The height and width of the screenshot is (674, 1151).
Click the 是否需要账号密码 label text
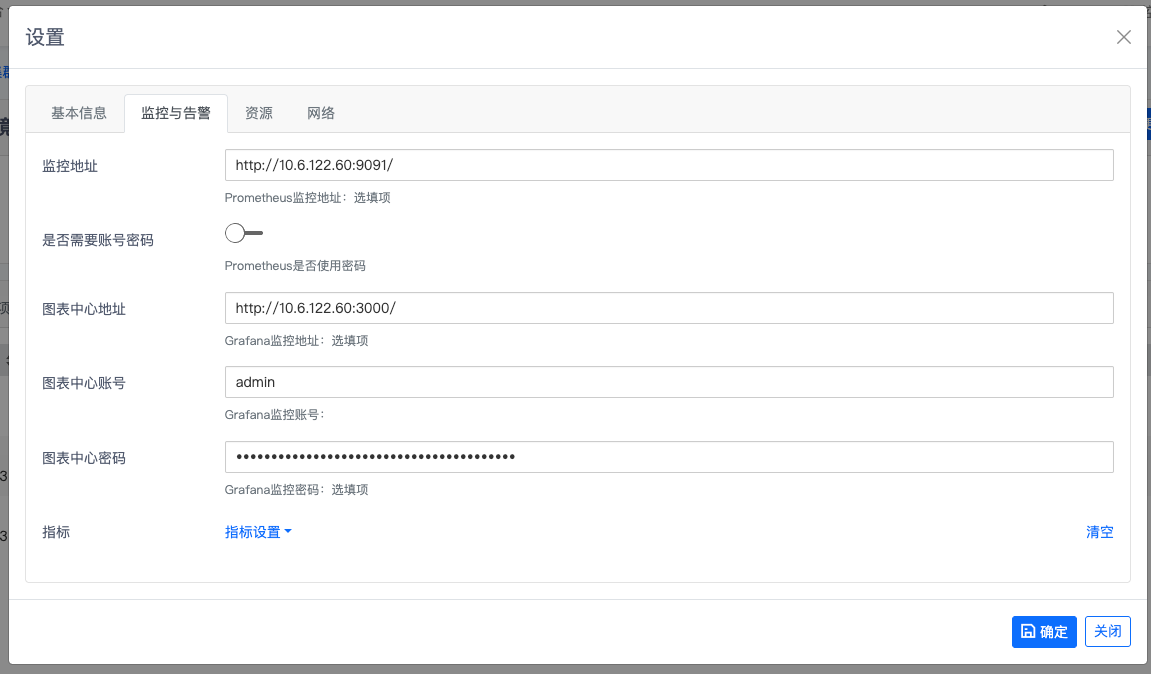[x=98, y=240]
